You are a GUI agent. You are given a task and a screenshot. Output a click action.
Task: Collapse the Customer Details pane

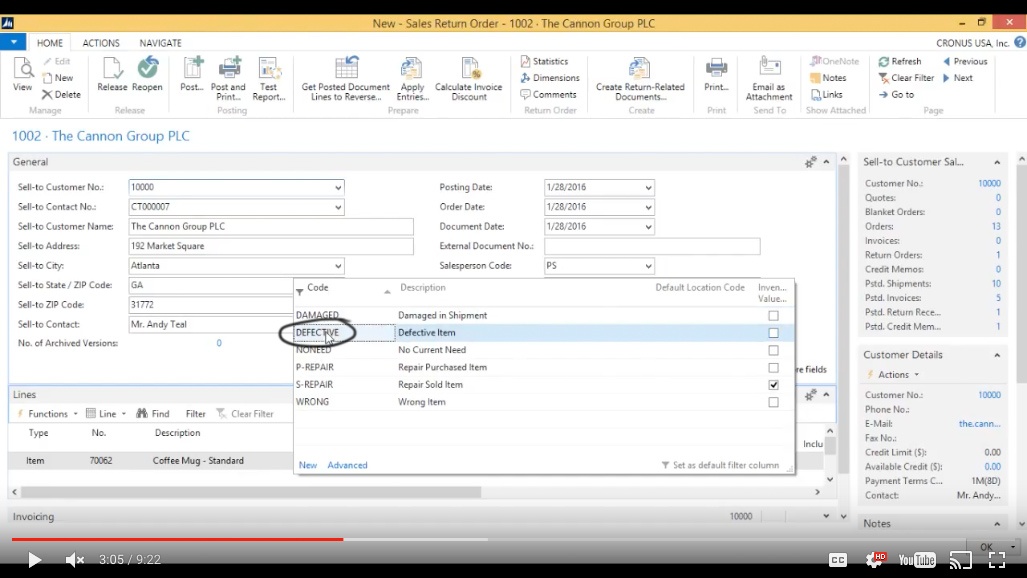pyautogui.click(x=997, y=355)
